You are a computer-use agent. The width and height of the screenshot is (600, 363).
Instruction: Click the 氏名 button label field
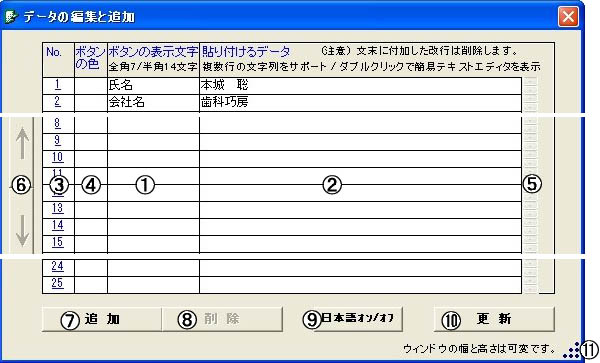(153, 86)
